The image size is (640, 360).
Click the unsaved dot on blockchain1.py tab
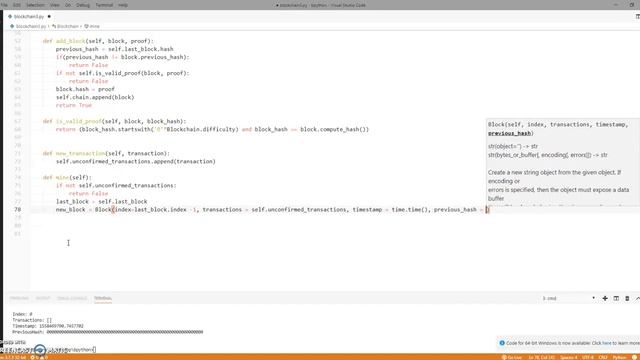tap(49, 17)
